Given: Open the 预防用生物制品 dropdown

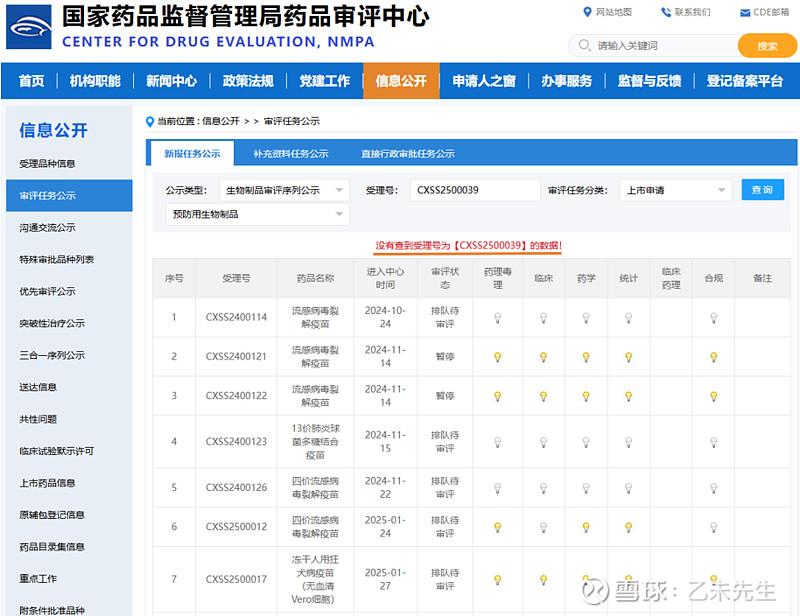Looking at the screenshot, I should click(257, 214).
